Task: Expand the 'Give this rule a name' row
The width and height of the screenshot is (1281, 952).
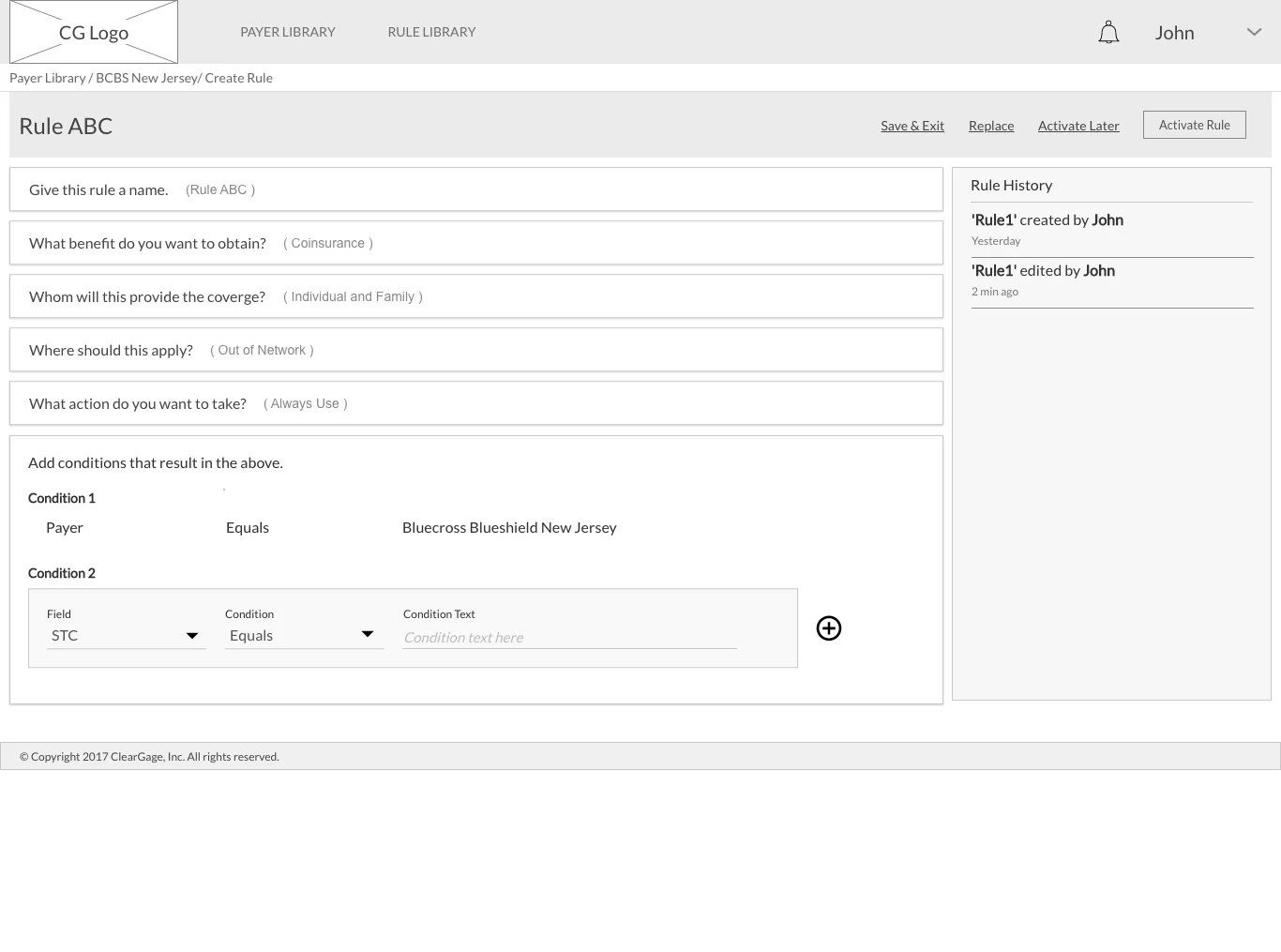Action: coord(476,189)
